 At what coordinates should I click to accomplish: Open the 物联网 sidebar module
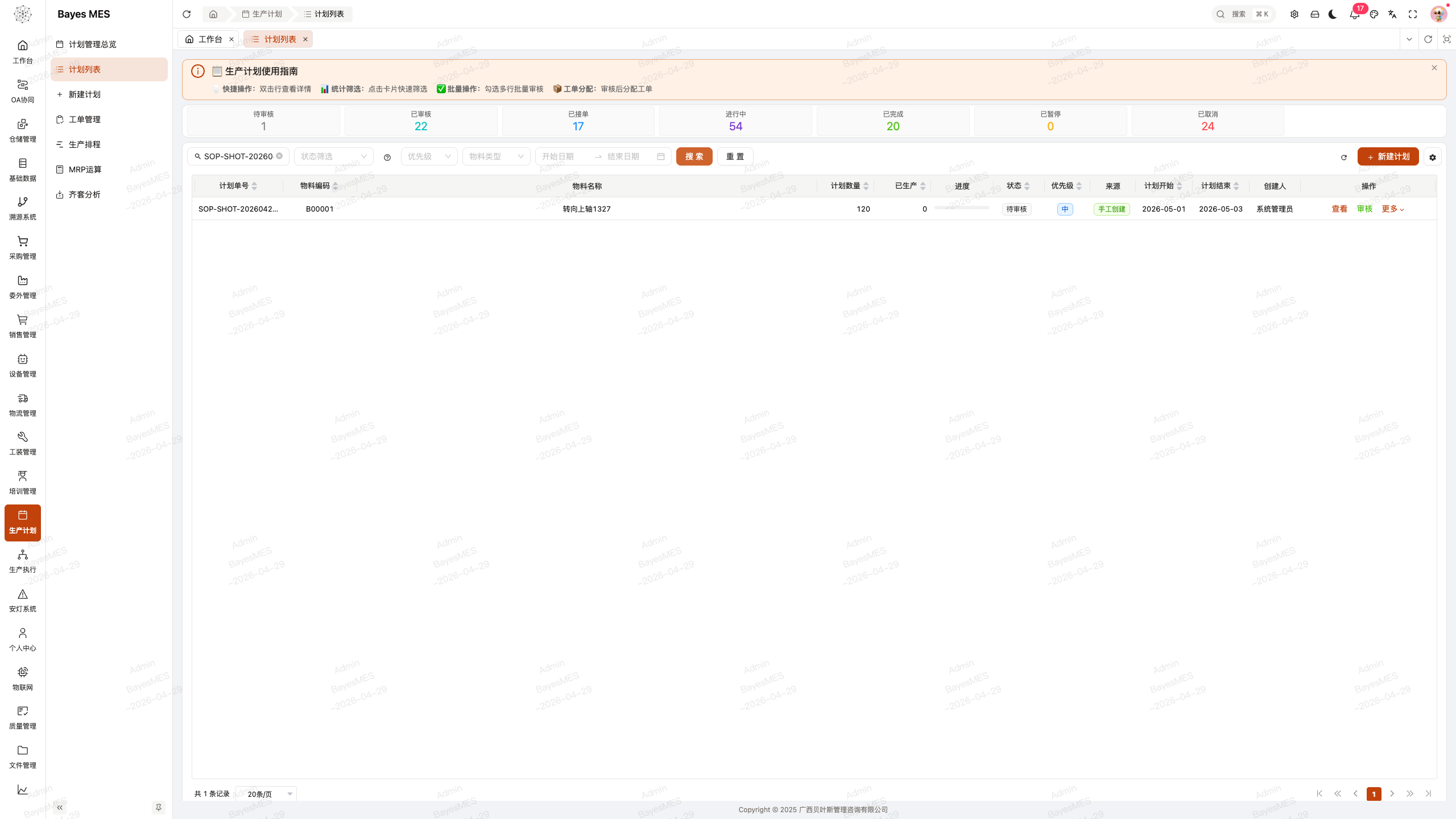tap(23, 679)
